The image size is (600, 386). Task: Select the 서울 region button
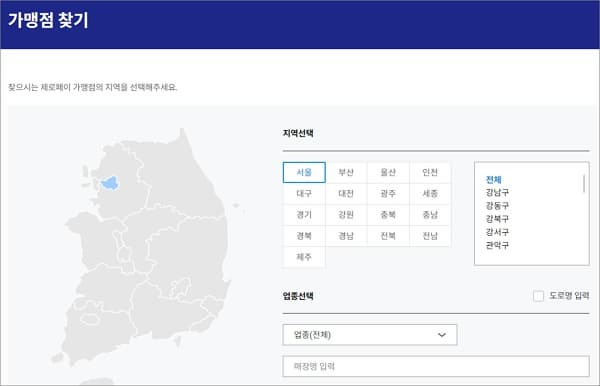pos(304,172)
